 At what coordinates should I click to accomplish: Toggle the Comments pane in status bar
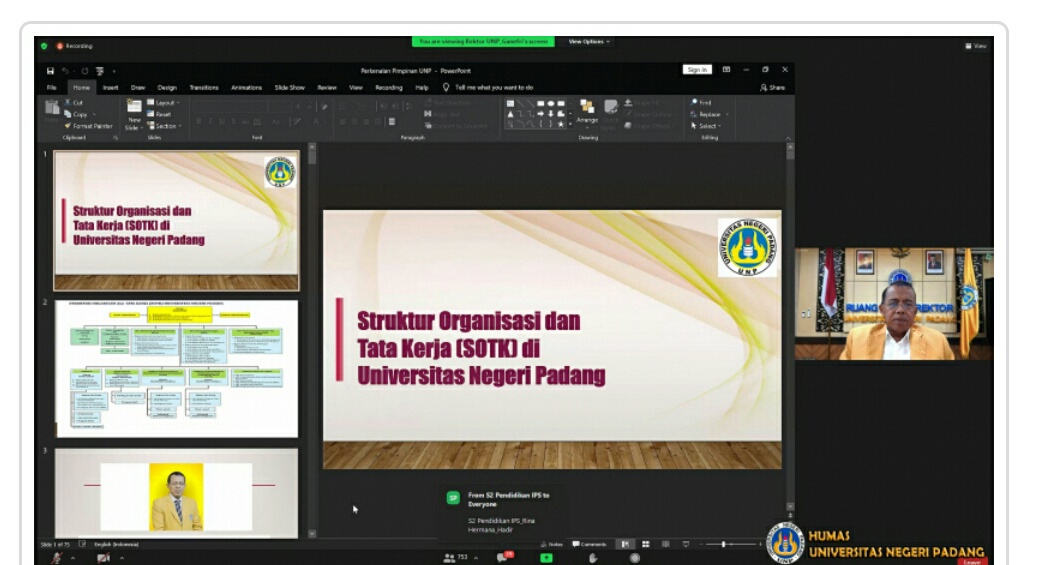click(x=590, y=544)
